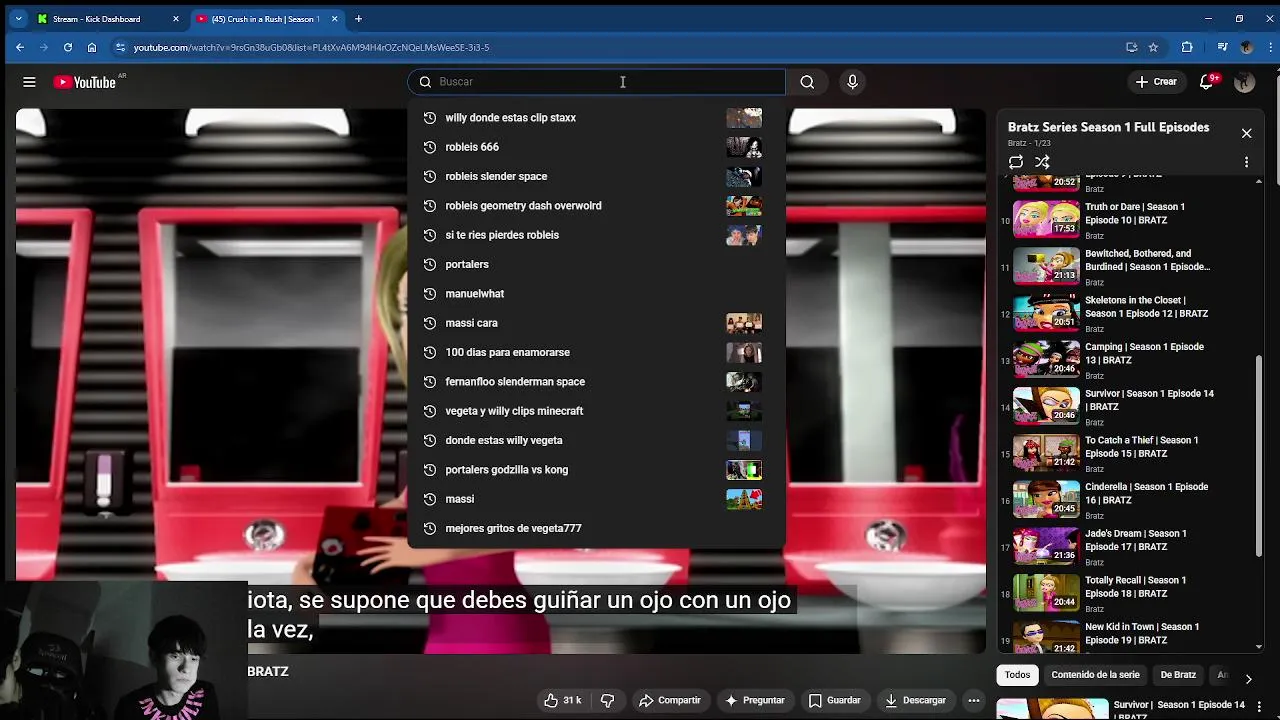Screen dimensions: 1280x720
Task: Click the magnifier search submit button
Action: 807,82
